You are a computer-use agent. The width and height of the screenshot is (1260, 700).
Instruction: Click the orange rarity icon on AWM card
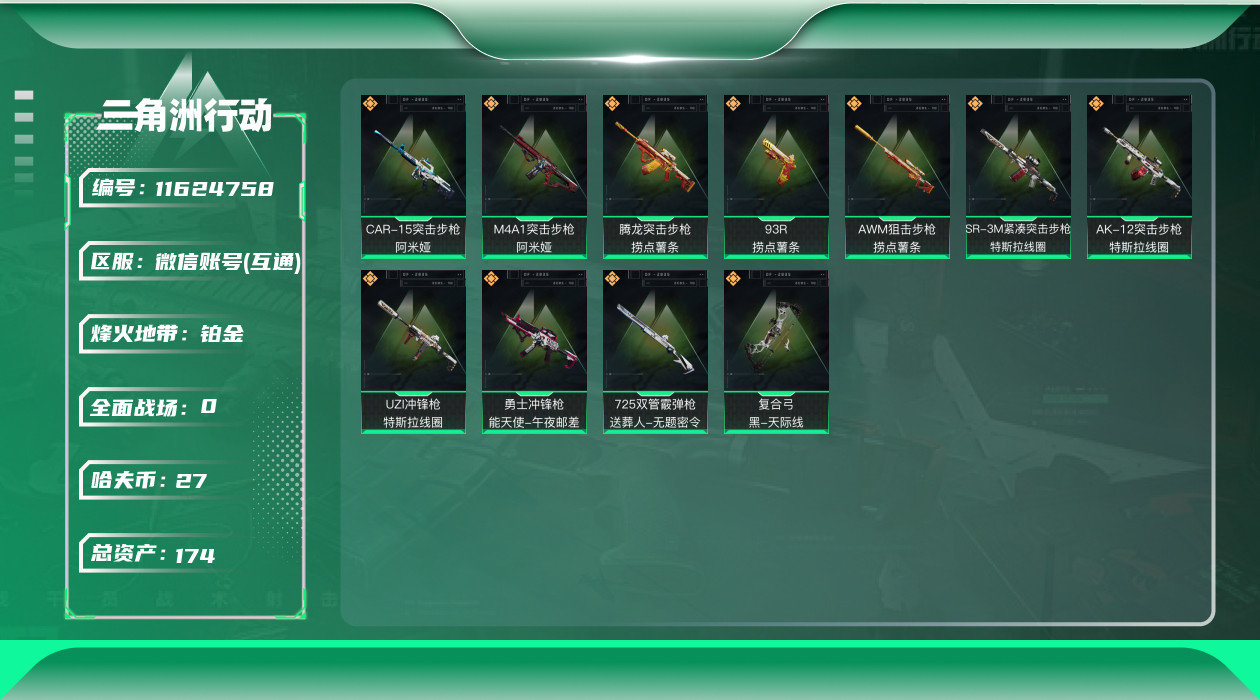pos(854,103)
